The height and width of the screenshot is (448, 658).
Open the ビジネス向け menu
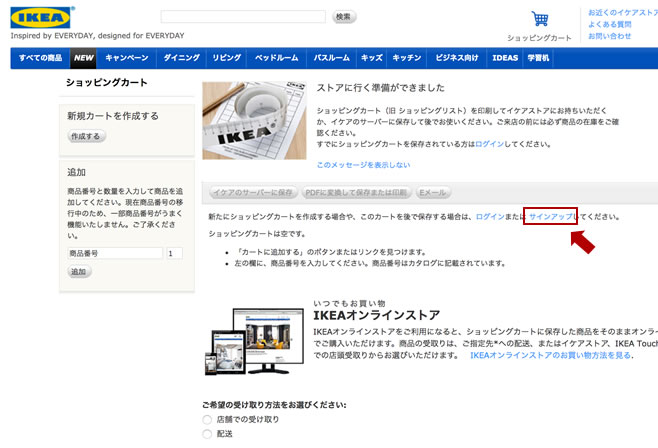tap(457, 58)
